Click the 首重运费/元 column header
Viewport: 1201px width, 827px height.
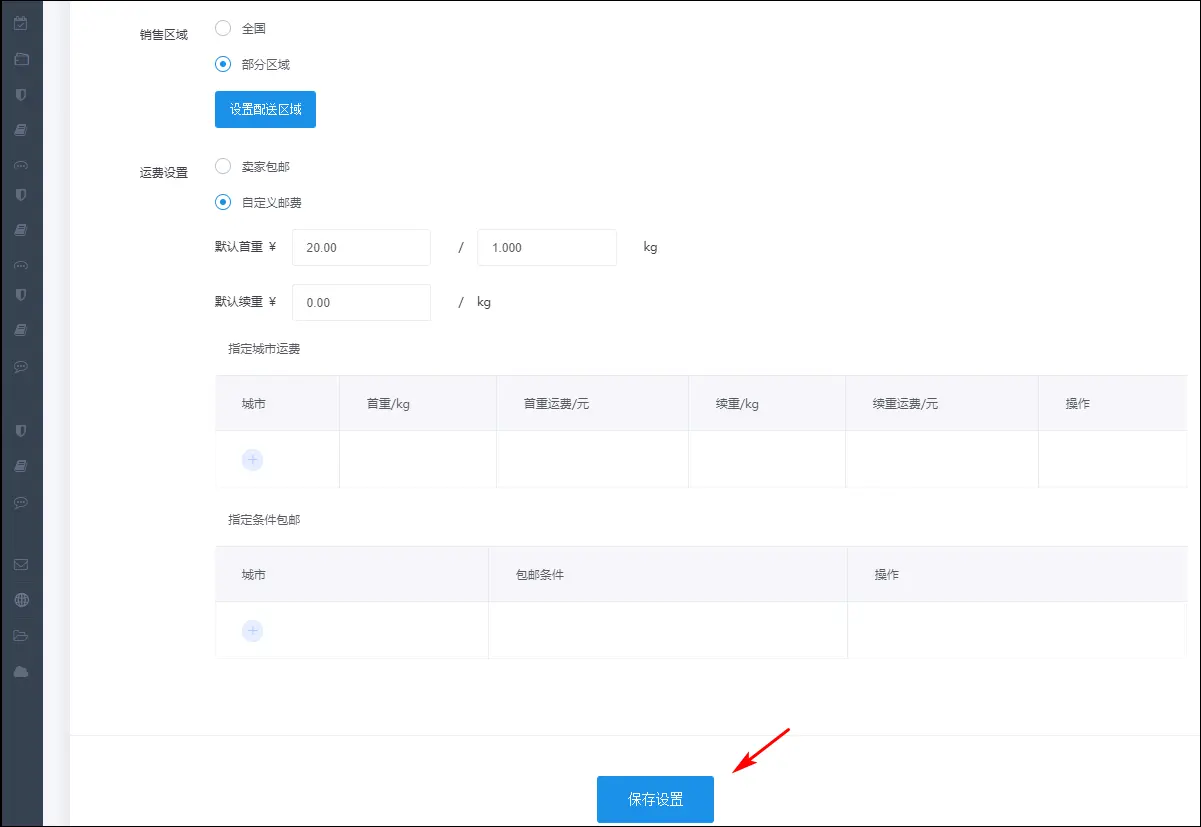click(x=556, y=404)
